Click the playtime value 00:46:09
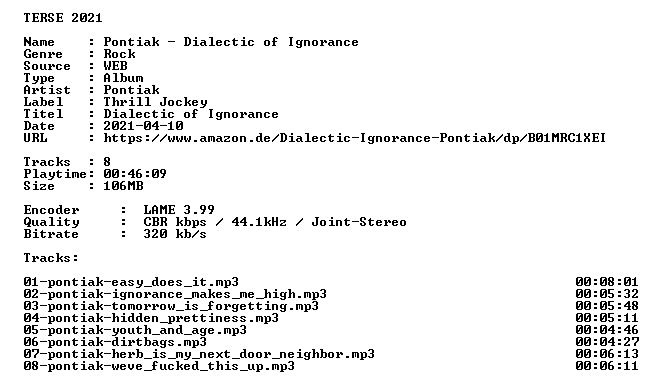Image resolution: width=648 pixels, height=384 pixels. coord(135,174)
